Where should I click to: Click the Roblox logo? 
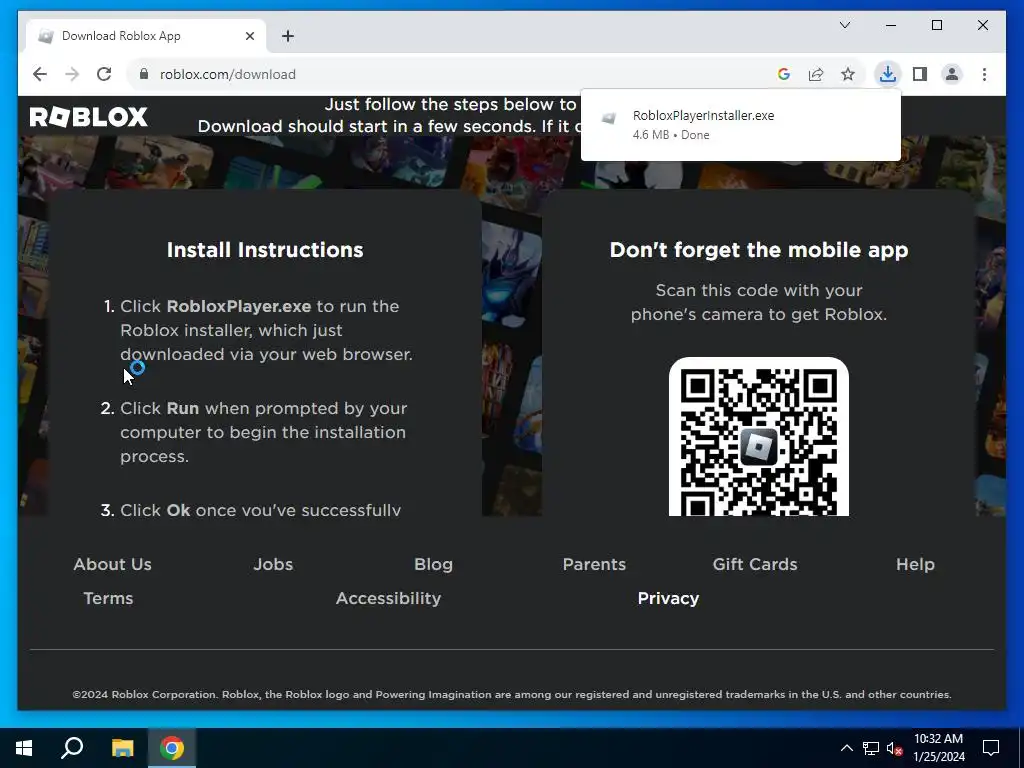89,117
